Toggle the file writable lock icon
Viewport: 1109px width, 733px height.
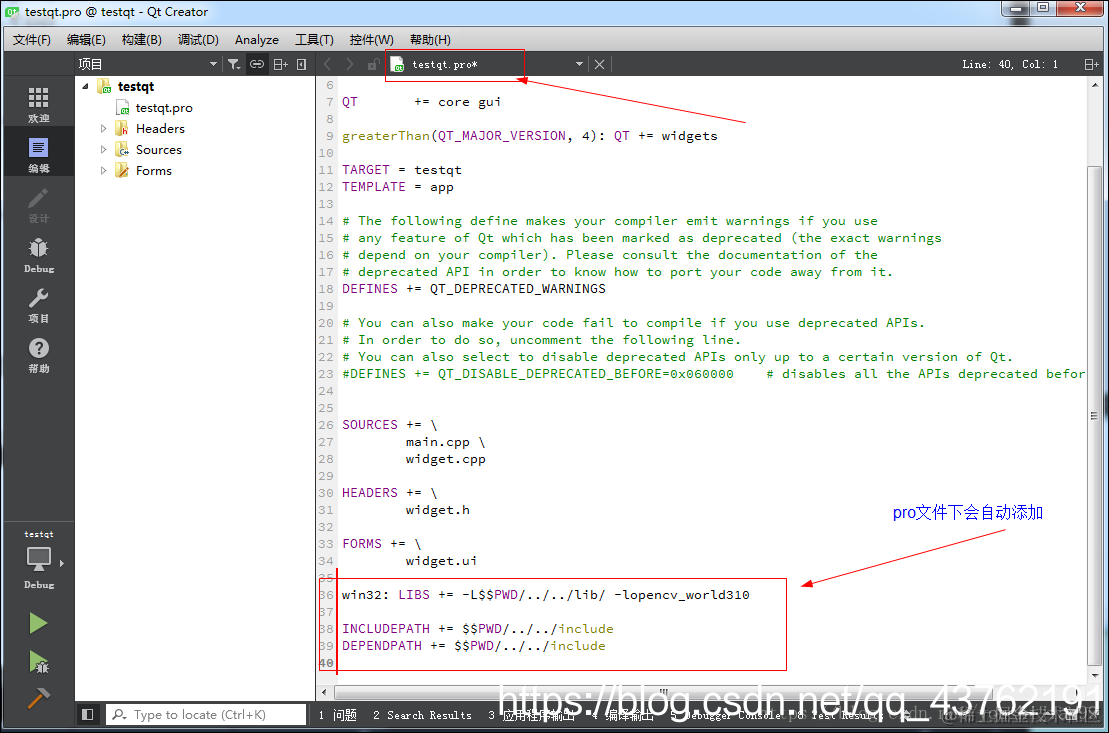point(373,64)
